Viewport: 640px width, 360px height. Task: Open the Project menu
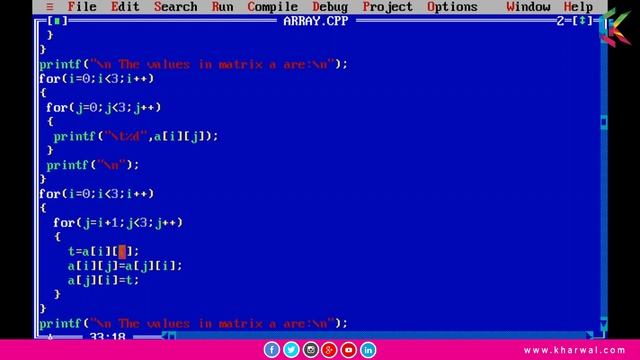pyautogui.click(x=387, y=7)
